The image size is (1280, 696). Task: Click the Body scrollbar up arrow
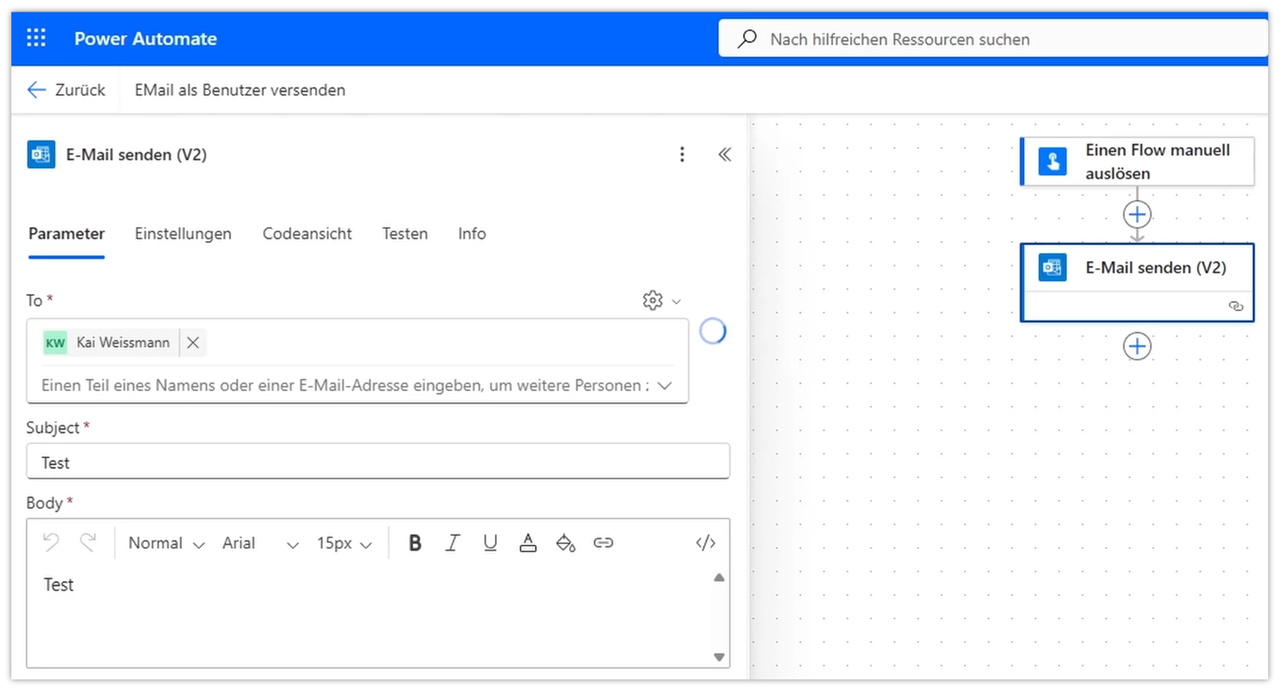coord(719,578)
